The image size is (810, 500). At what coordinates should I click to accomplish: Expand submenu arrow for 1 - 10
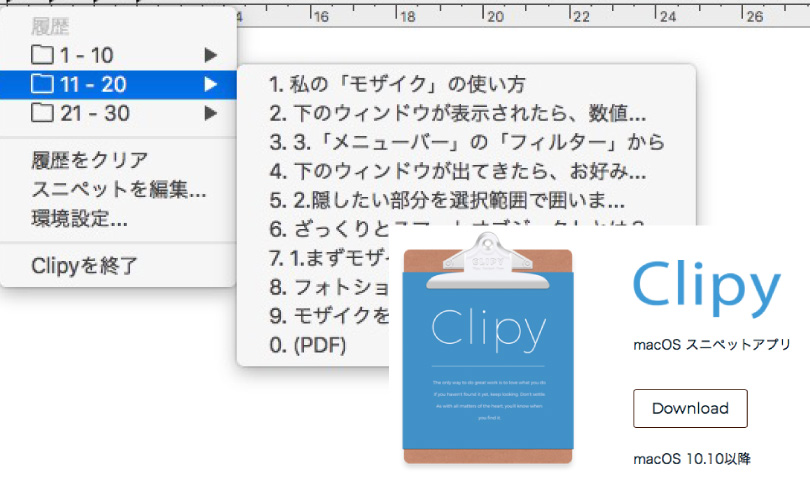point(210,55)
